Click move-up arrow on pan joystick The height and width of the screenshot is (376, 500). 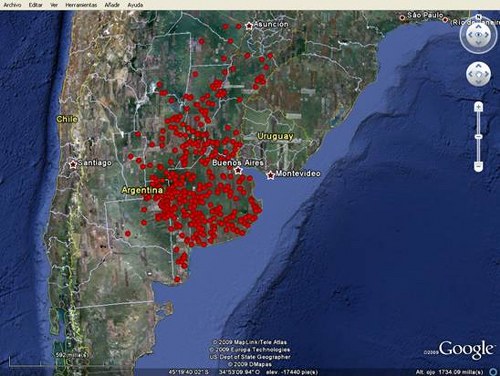point(478,66)
